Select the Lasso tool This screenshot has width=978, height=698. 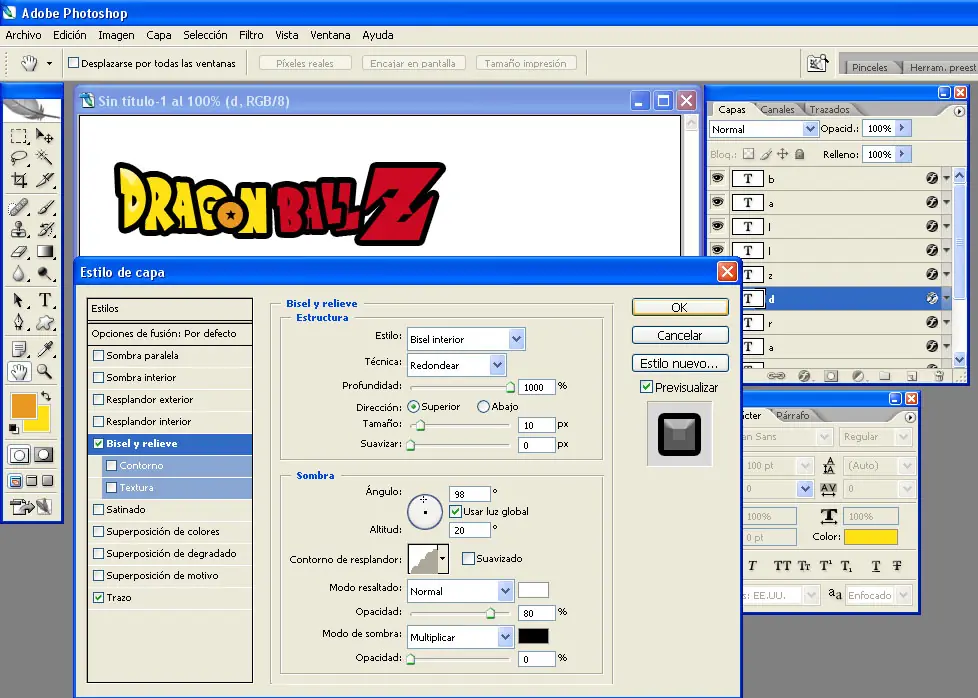[19, 157]
